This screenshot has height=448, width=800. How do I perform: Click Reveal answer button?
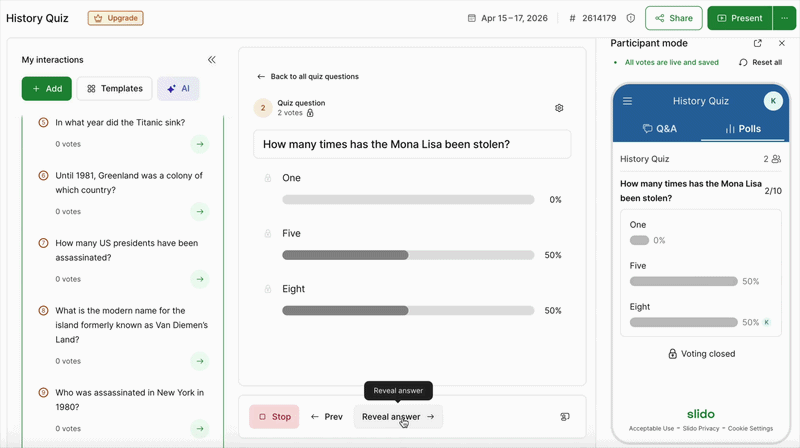pos(397,417)
